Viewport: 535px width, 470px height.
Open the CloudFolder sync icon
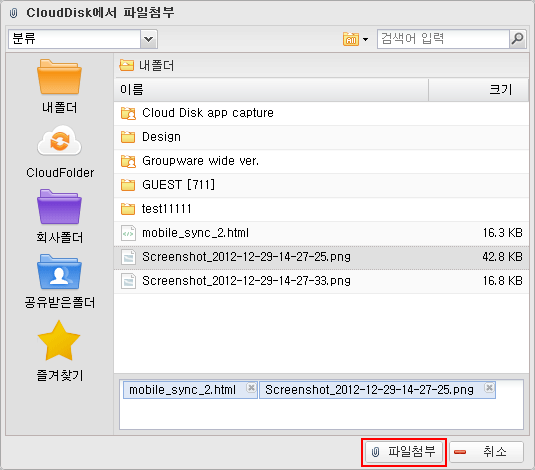coord(59,141)
